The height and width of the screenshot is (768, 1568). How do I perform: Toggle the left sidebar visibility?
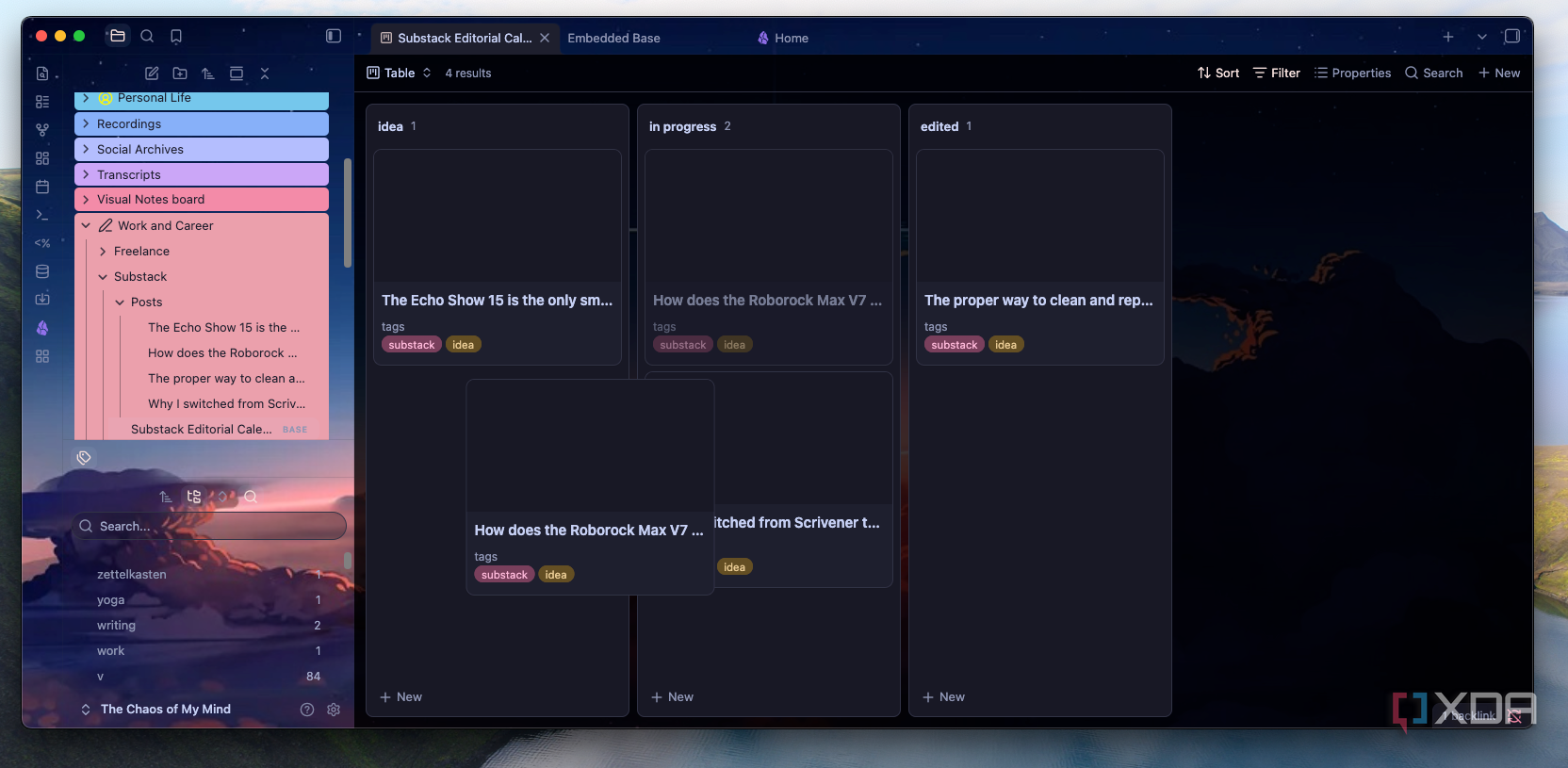[334, 36]
